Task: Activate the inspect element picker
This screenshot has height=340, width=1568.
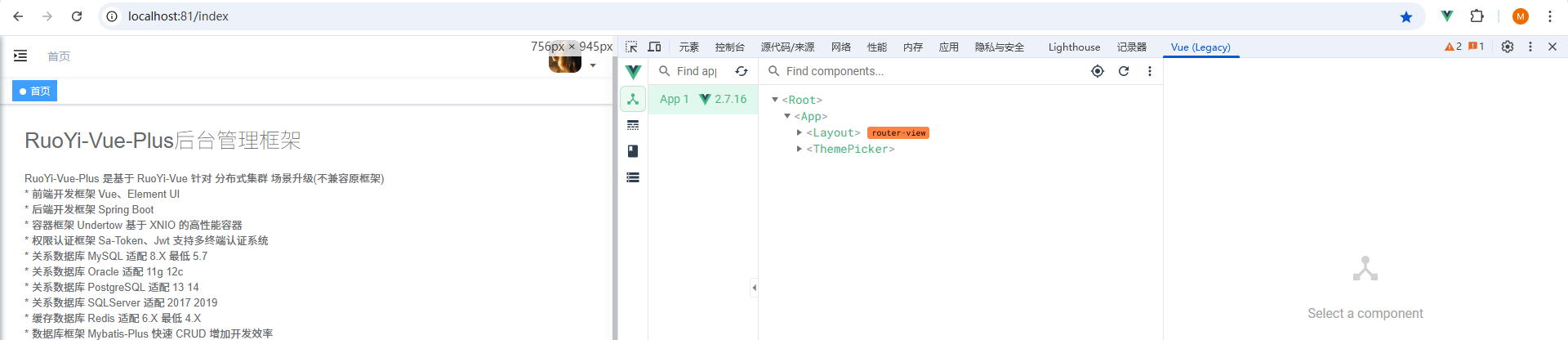Action: click(x=631, y=47)
